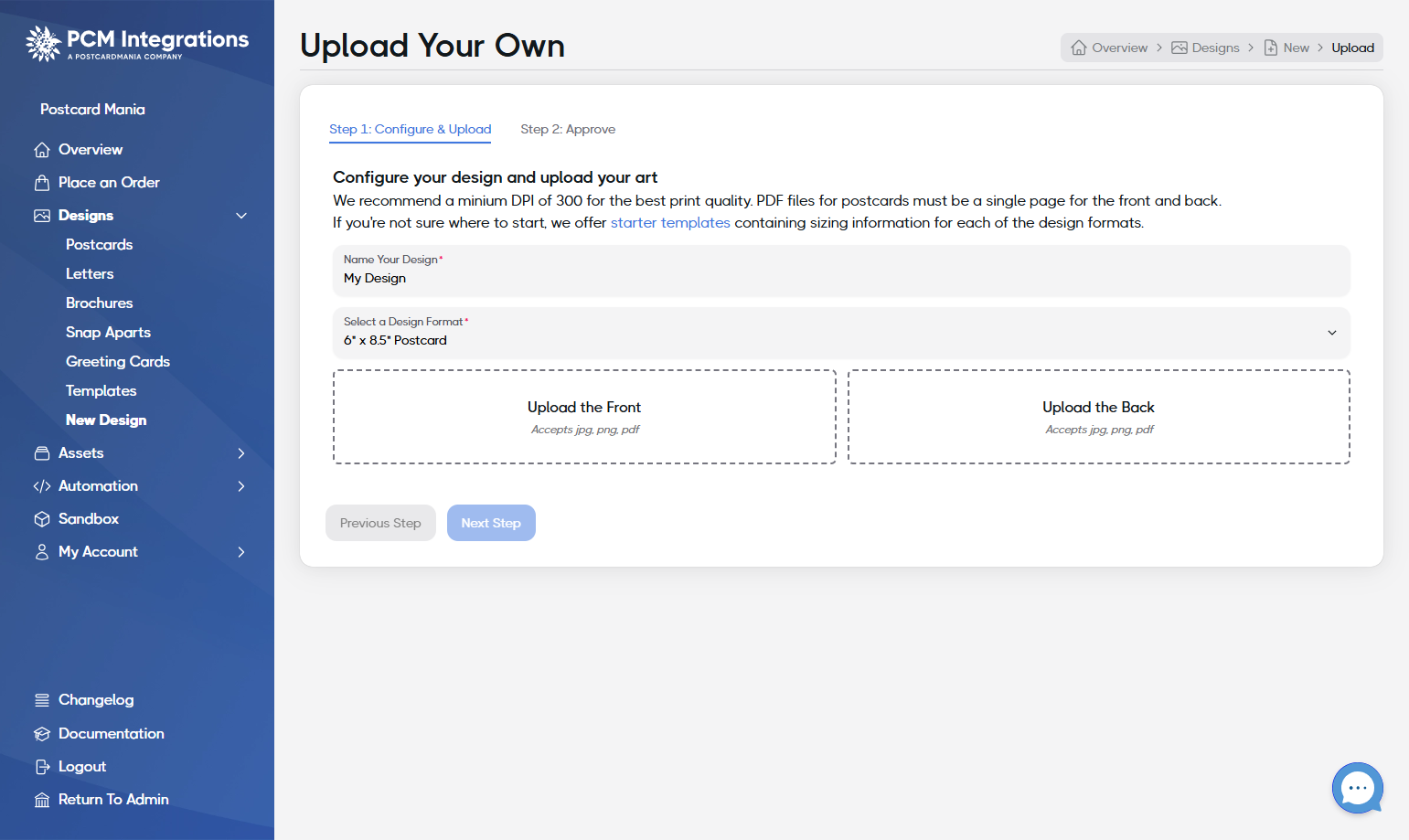Follow the starter templates link
Screen dimensions: 1409x840
670,223
